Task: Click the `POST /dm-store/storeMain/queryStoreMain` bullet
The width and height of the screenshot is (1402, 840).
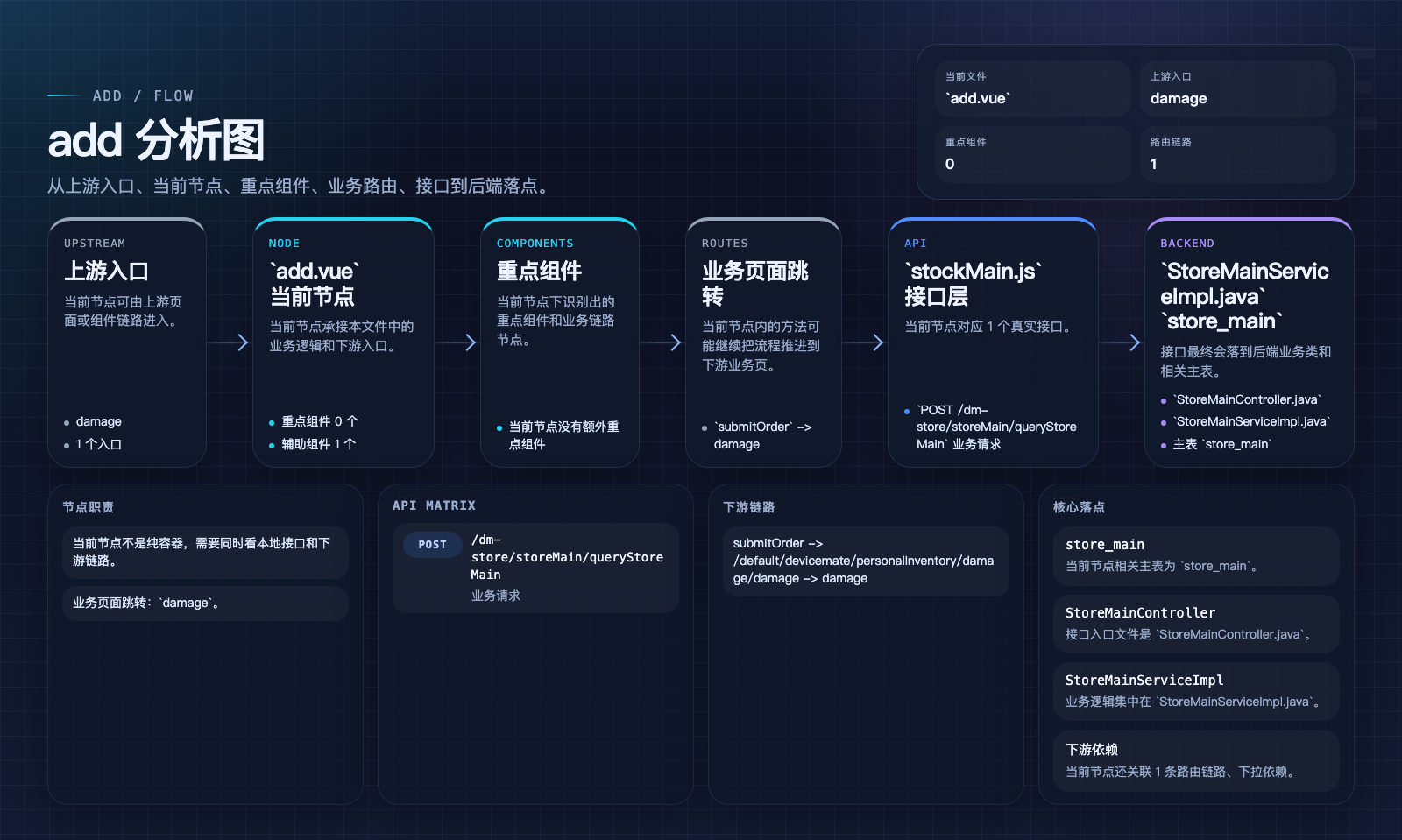Action: 996,427
